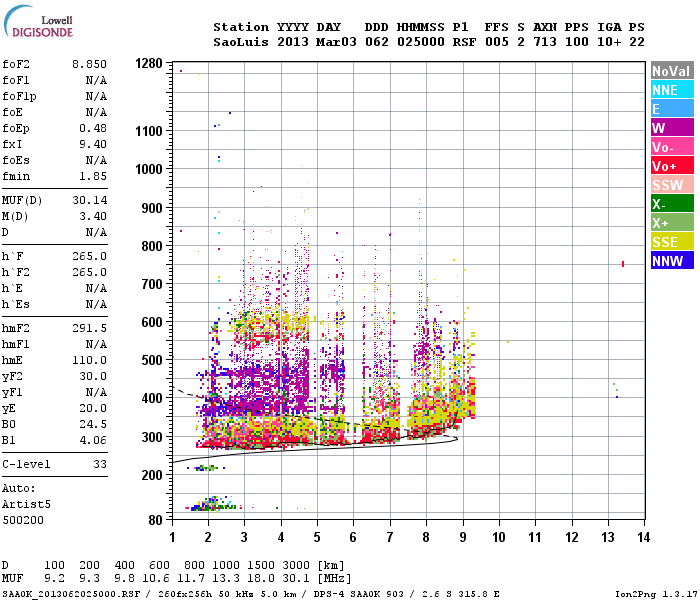The image size is (700, 600).
Task: Click the 80 km y-axis label
Action: (x=156, y=520)
